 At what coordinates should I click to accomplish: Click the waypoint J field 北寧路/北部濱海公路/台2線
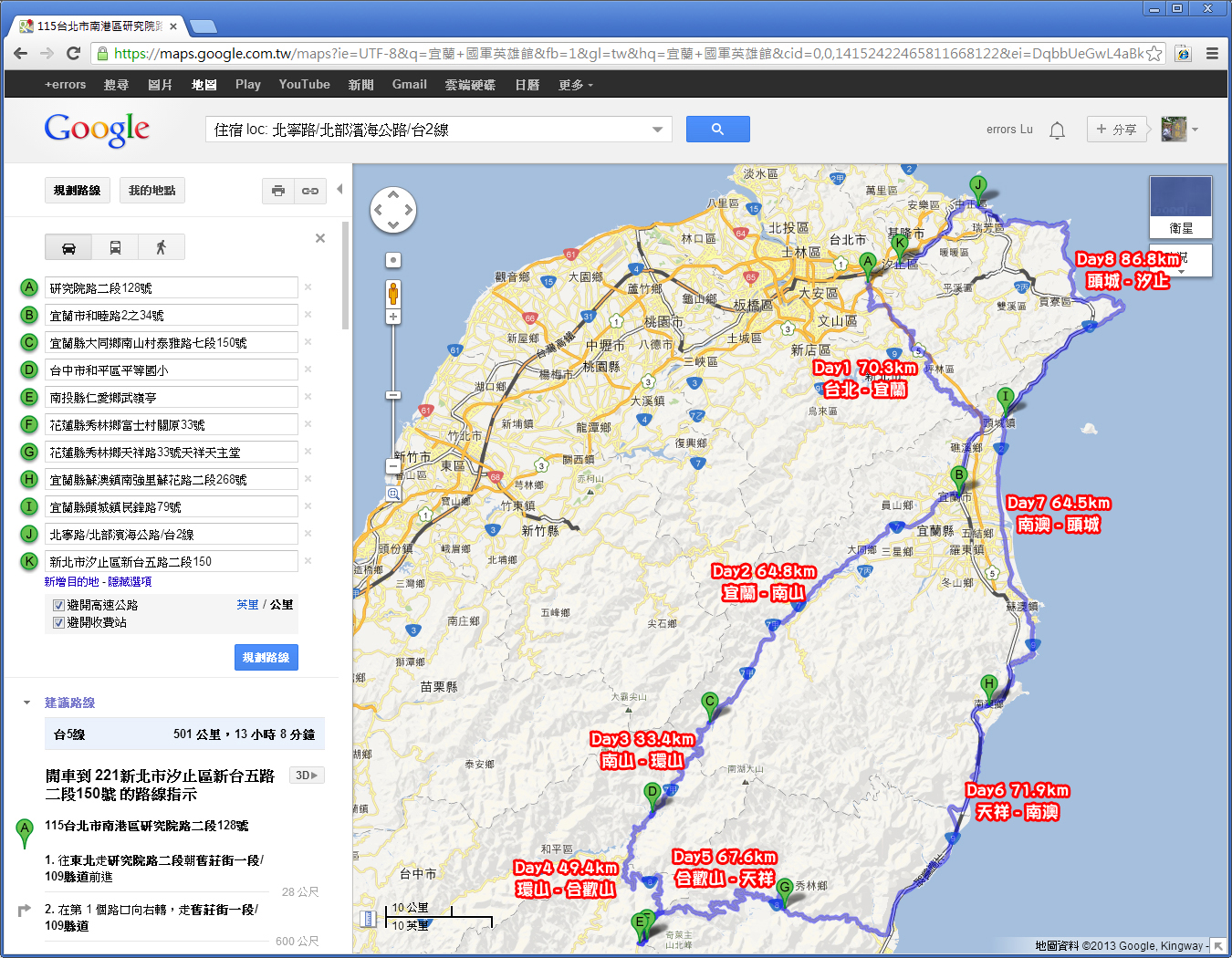point(172,534)
